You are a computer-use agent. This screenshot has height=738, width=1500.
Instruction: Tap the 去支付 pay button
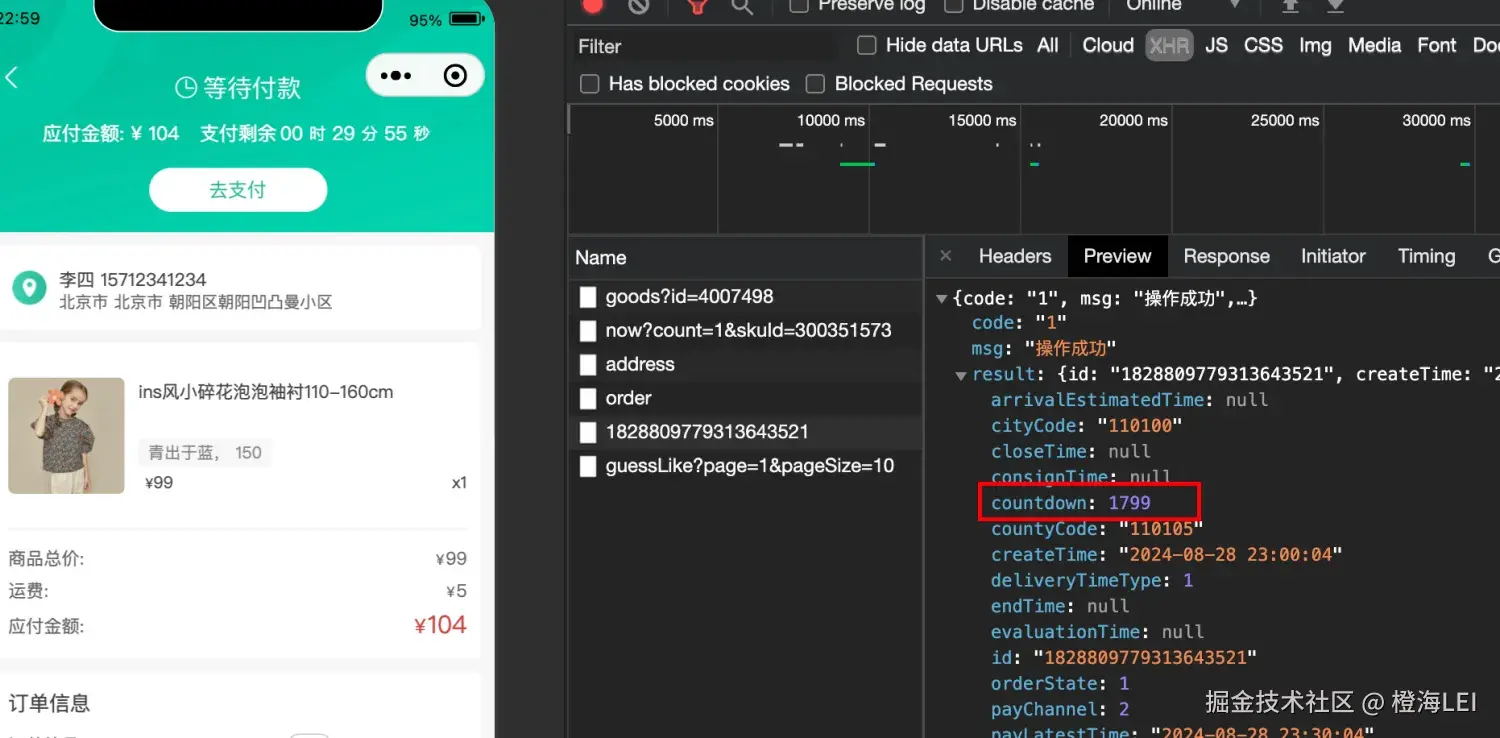click(x=238, y=190)
